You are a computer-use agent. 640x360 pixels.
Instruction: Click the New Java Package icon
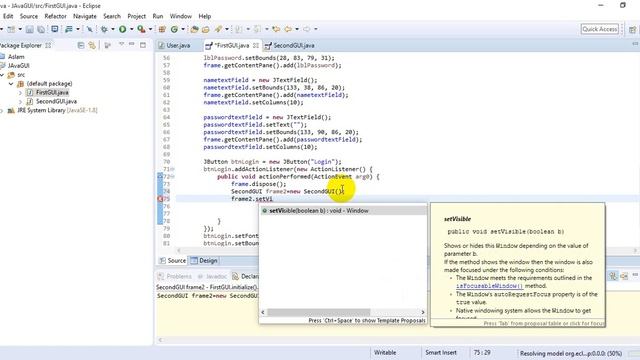click(162, 29)
